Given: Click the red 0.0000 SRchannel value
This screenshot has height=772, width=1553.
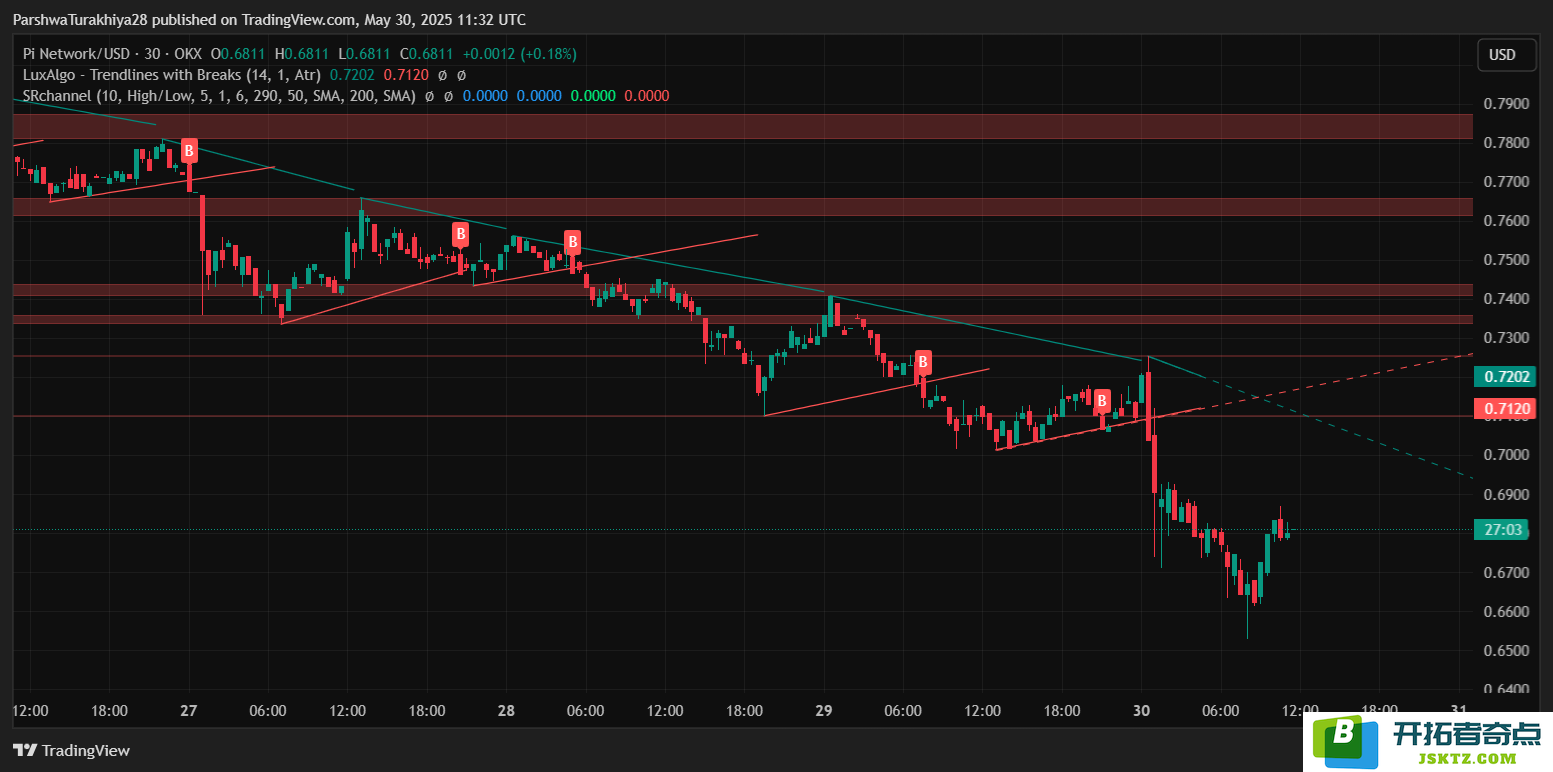Looking at the screenshot, I should coord(647,96).
